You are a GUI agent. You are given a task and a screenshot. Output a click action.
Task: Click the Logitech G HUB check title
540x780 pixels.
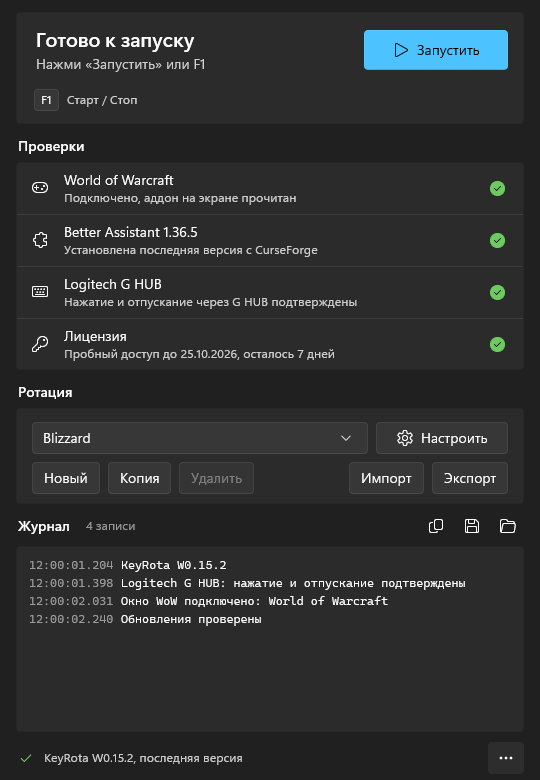tap(113, 284)
